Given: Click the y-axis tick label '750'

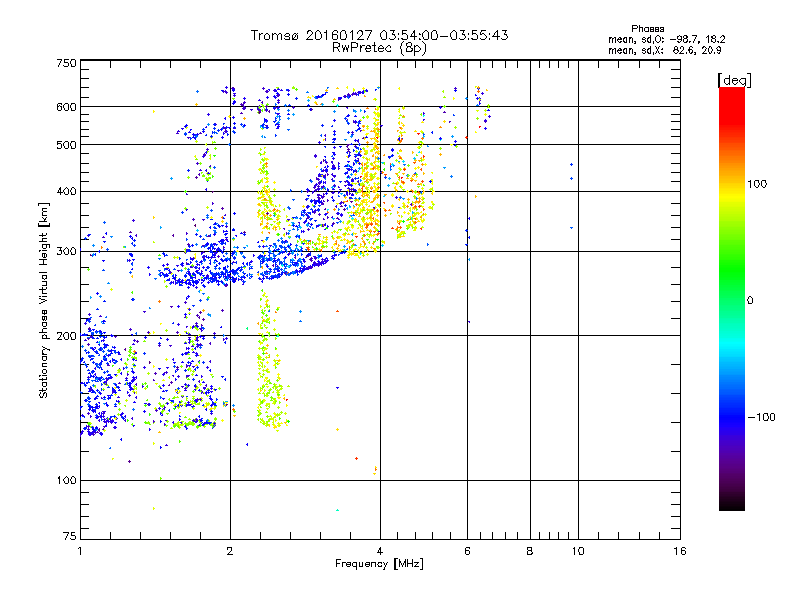Looking at the screenshot, I should 66,63.
